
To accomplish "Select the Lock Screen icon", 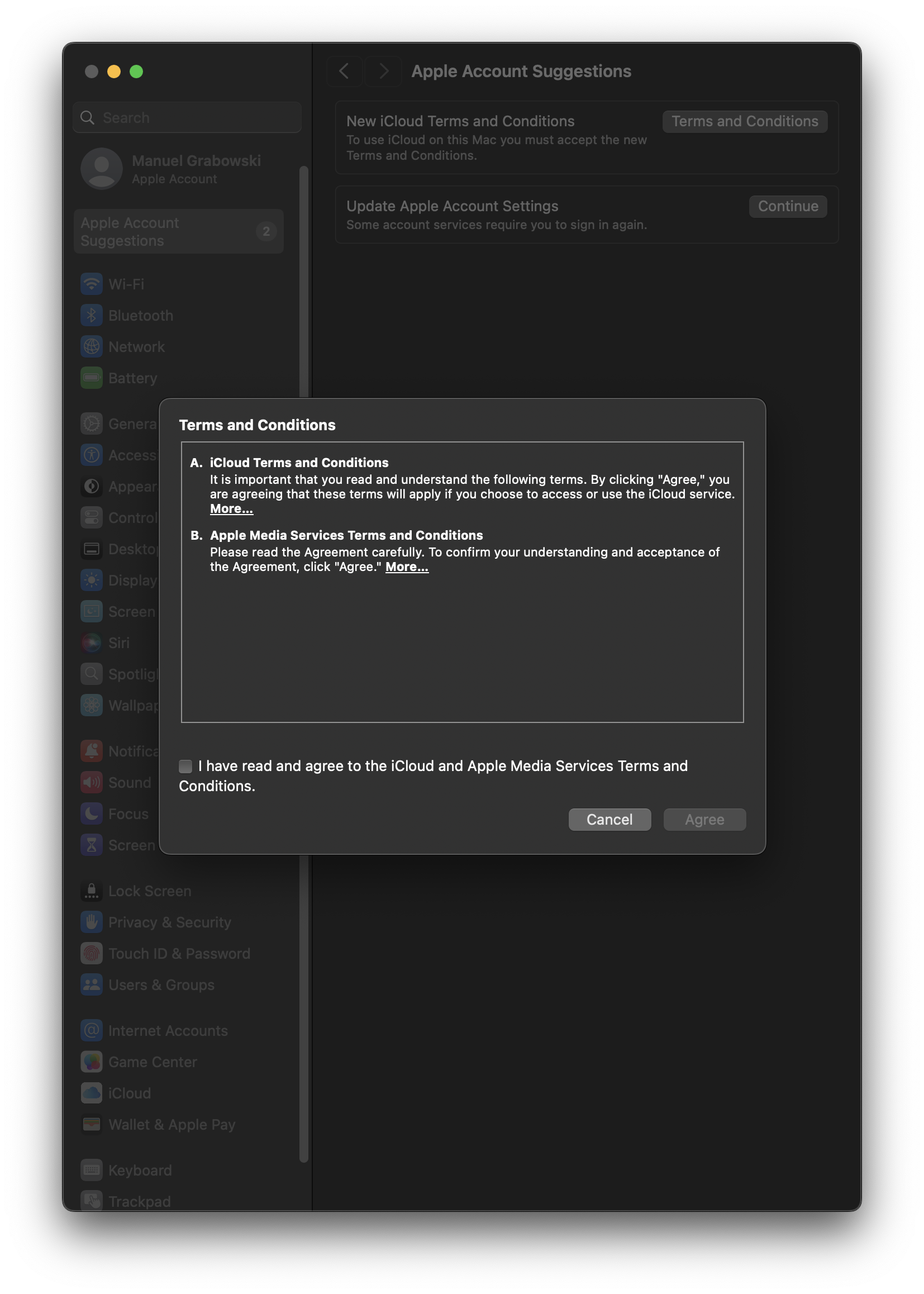I will click(x=92, y=891).
